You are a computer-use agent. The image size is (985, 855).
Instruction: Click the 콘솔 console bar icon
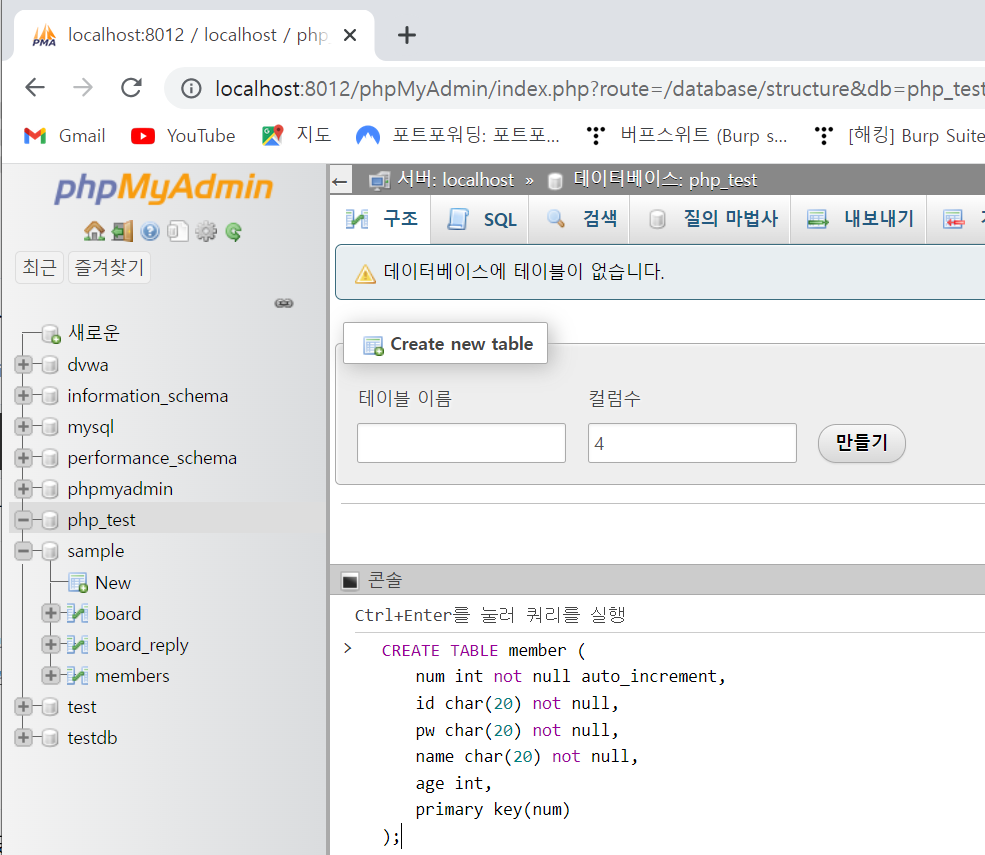[x=350, y=581]
